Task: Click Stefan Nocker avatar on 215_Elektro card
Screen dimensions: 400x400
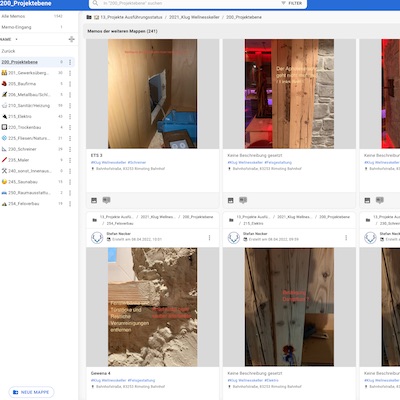Action: (234, 237)
